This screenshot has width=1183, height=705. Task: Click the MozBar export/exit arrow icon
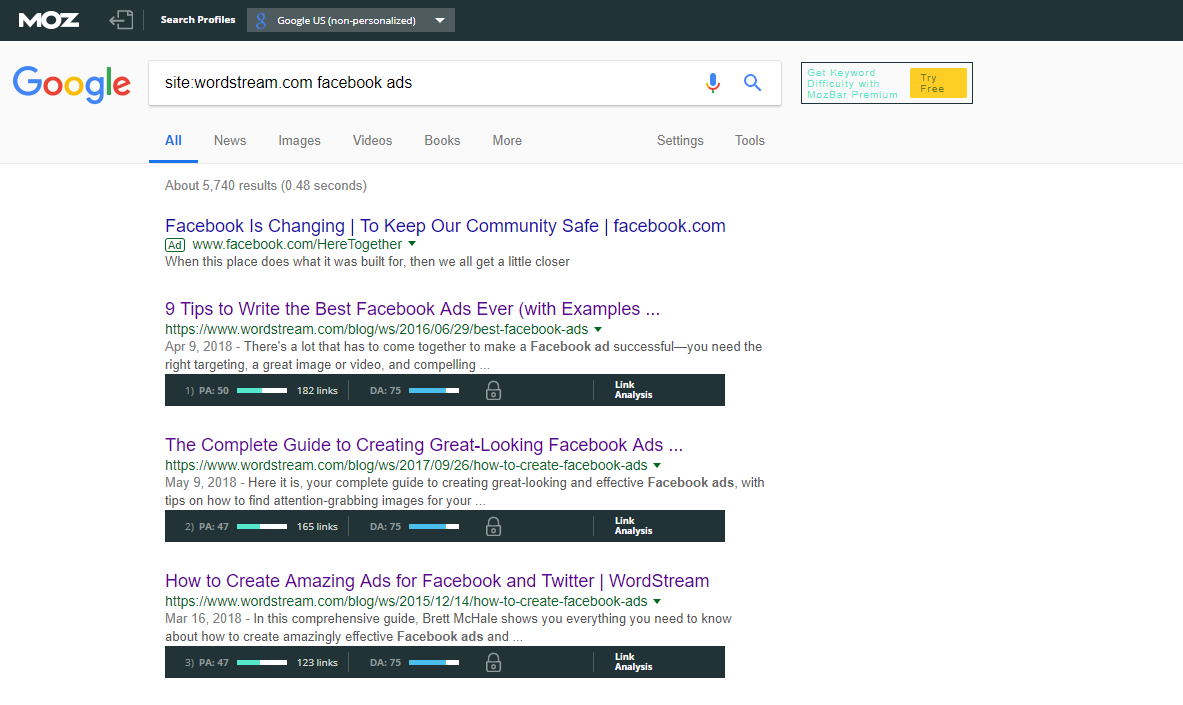coord(121,20)
